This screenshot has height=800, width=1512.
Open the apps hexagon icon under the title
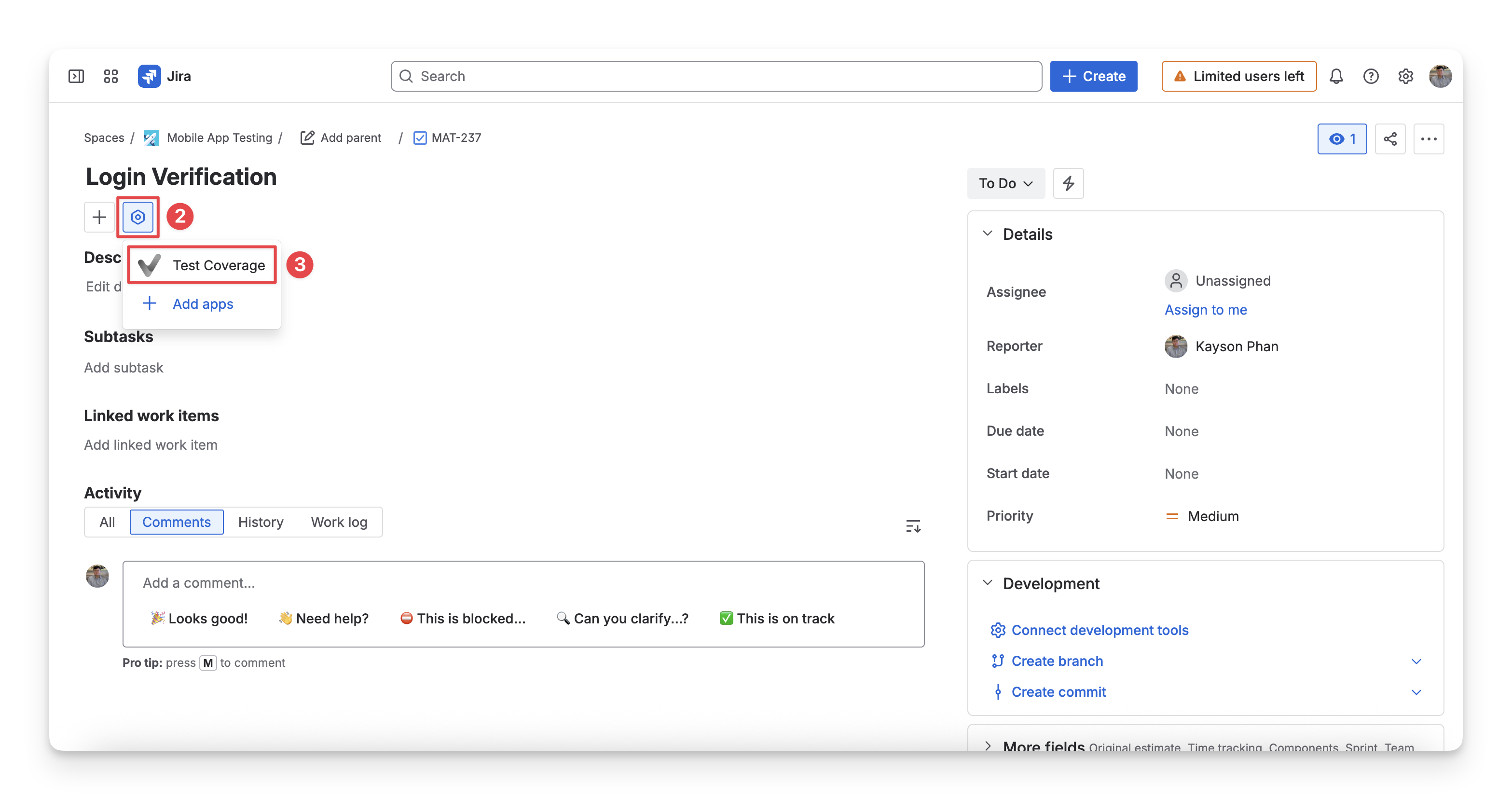[x=137, y=217]
